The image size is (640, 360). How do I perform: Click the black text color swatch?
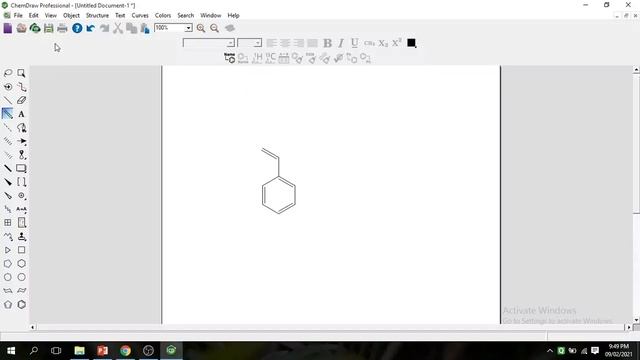pyautogui.click(x=411, y=43)
